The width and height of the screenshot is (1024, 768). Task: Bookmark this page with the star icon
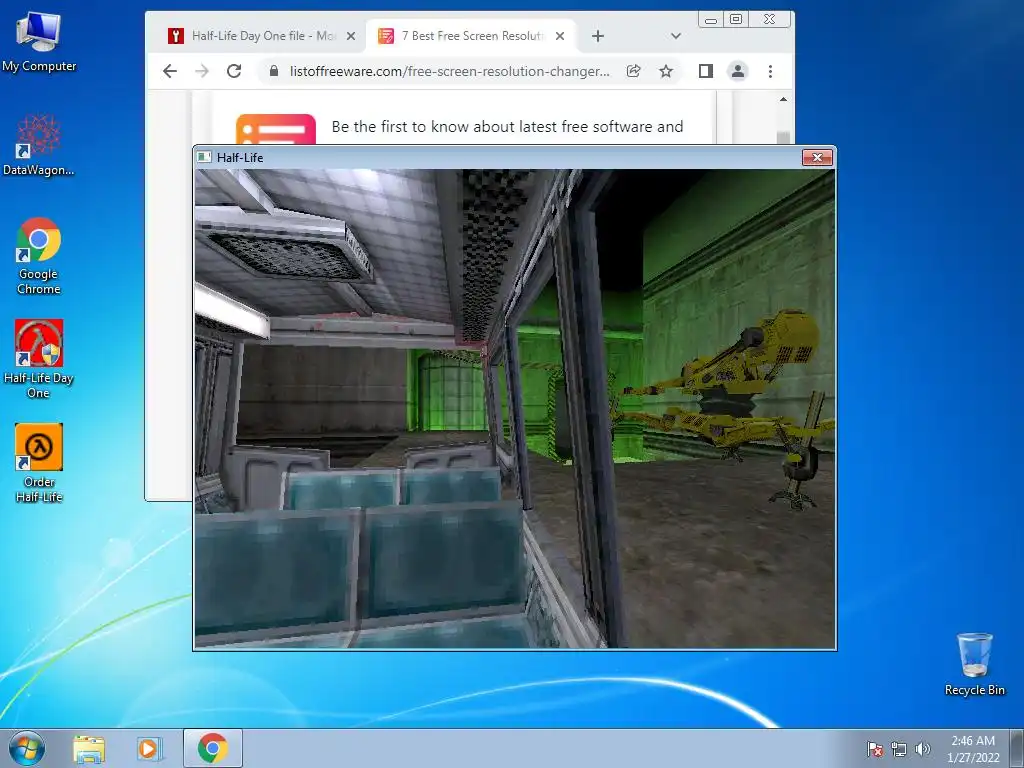point(665,71)
